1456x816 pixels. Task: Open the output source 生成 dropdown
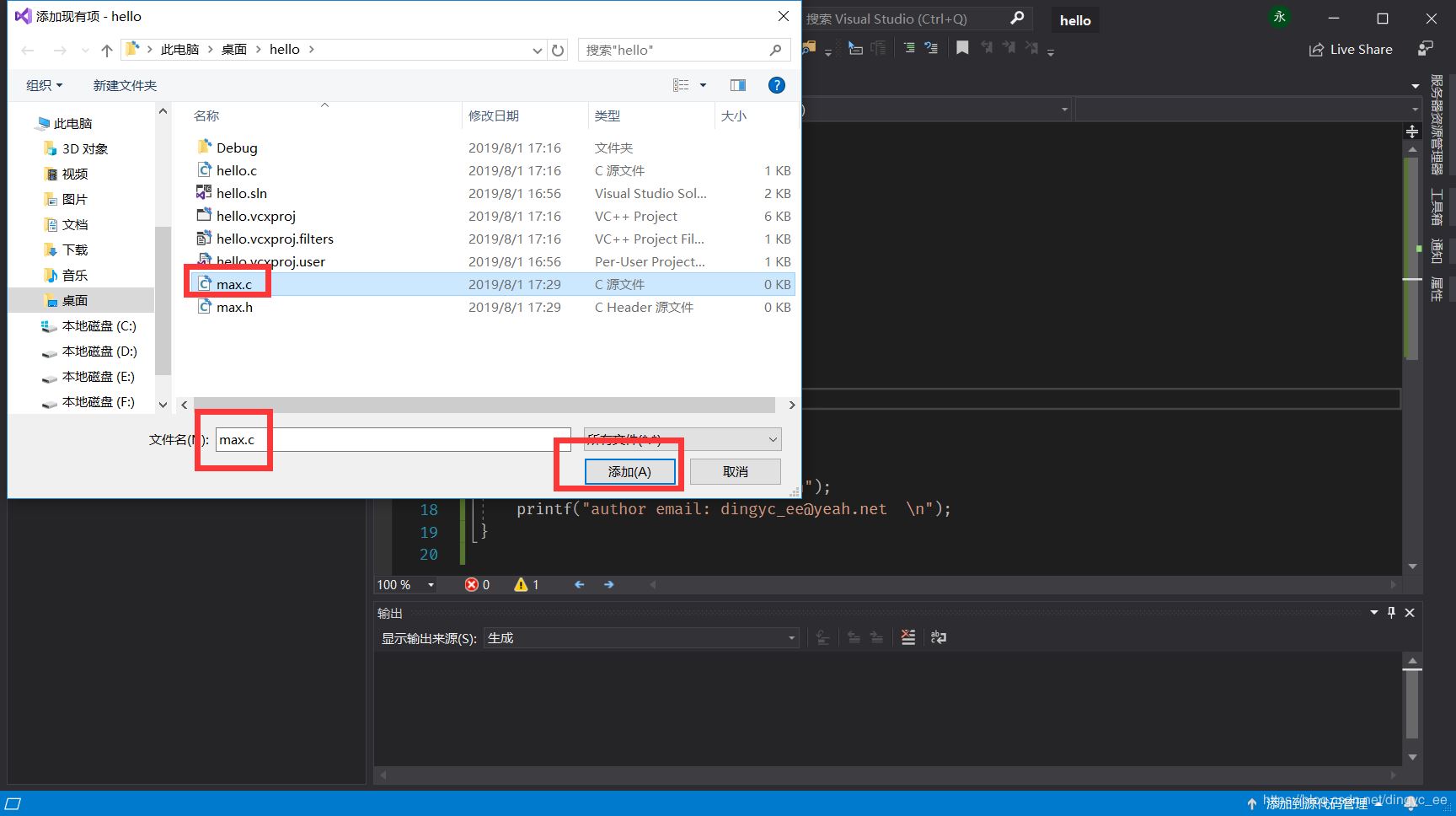tap(641, 638)
